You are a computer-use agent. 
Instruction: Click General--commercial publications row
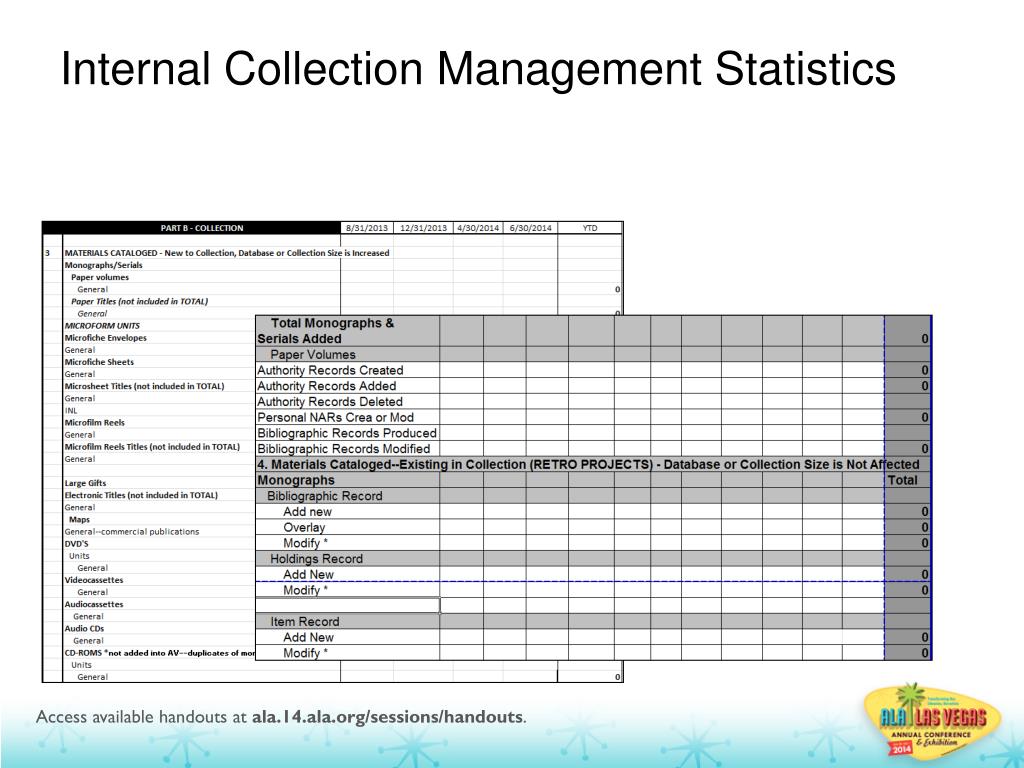point(131,532)
